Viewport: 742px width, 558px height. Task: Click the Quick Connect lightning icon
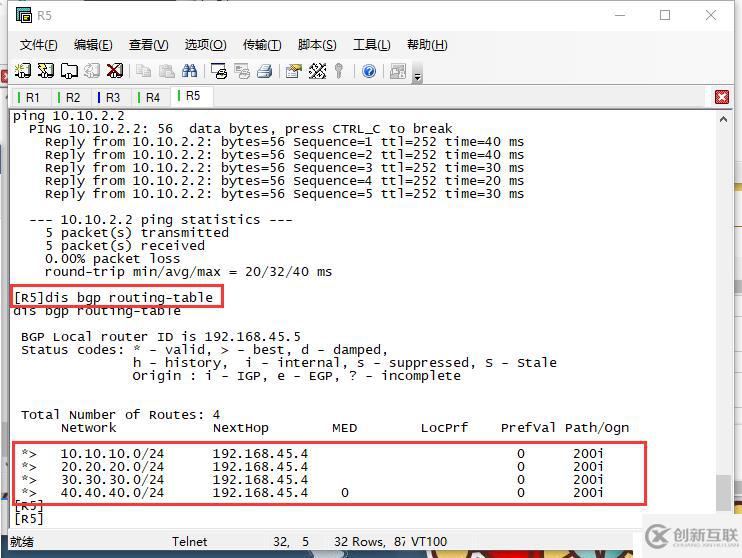pos(46,71)
